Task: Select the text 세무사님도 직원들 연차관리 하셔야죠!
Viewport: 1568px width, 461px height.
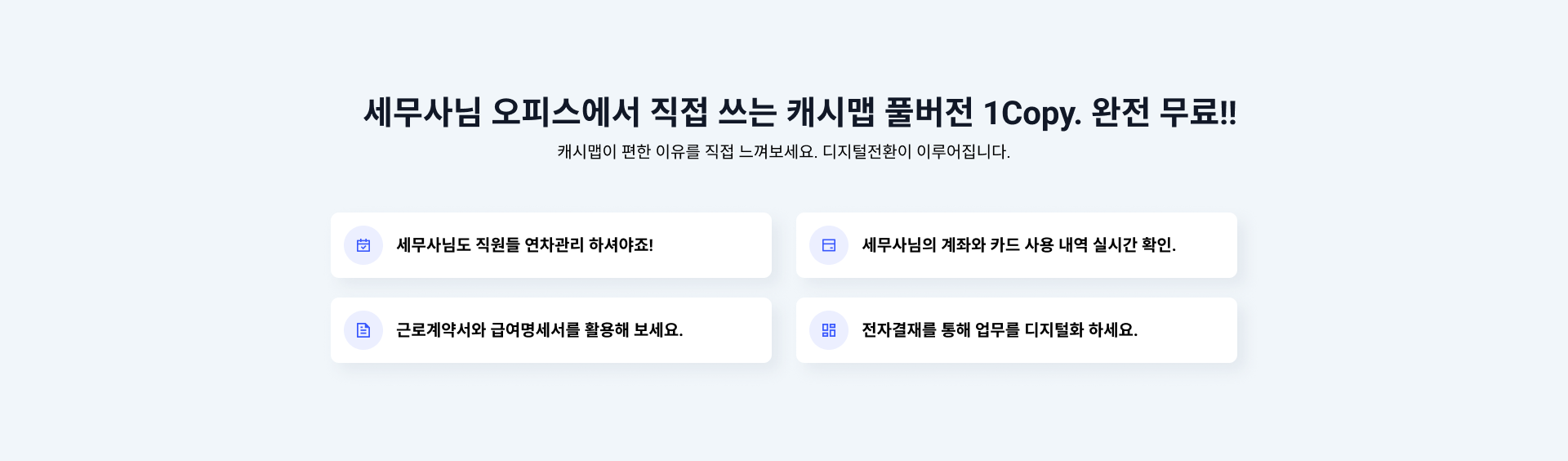Action: (524, 245)
